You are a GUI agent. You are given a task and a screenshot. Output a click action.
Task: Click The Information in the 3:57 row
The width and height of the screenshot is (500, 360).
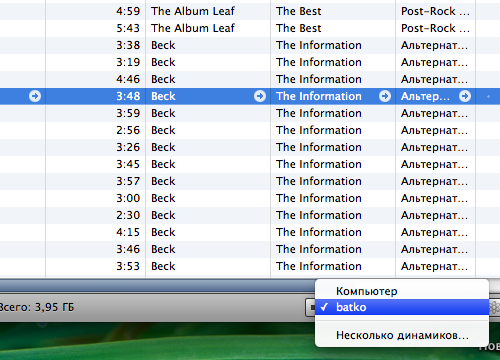pyautogui.click(x=319, y=181)
